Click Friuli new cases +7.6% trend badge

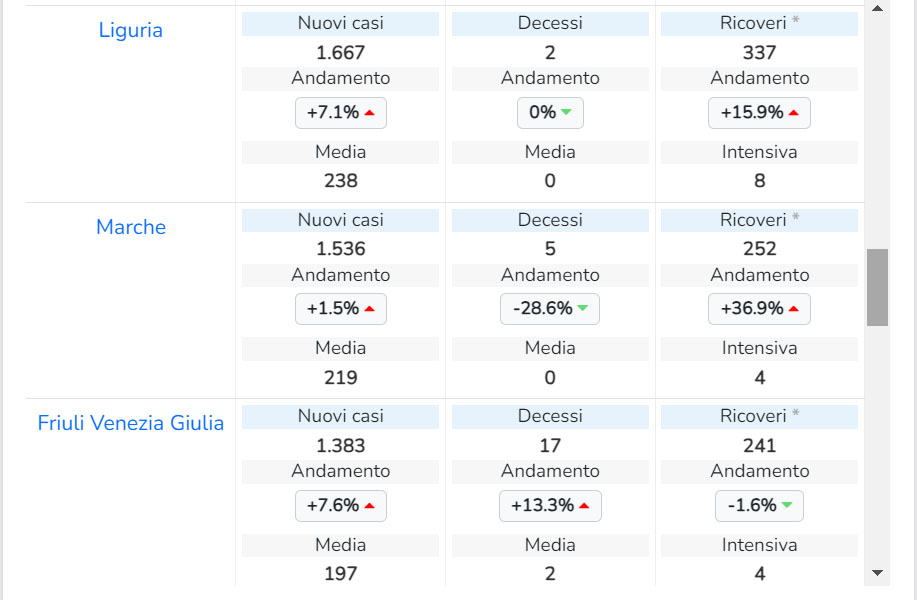click(x=340, y=506)
